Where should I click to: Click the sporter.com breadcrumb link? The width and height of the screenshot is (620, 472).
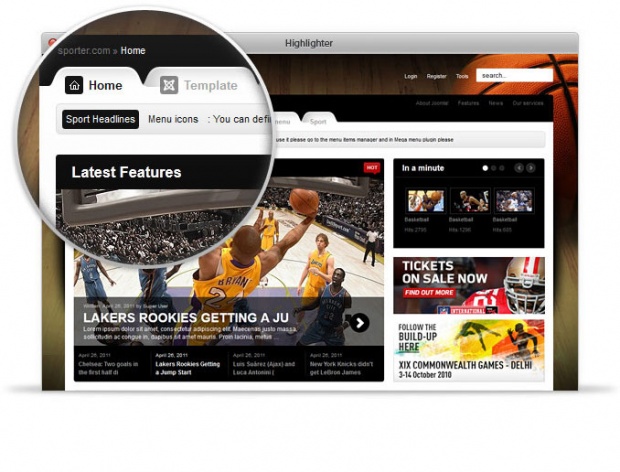tap(84, 51)
